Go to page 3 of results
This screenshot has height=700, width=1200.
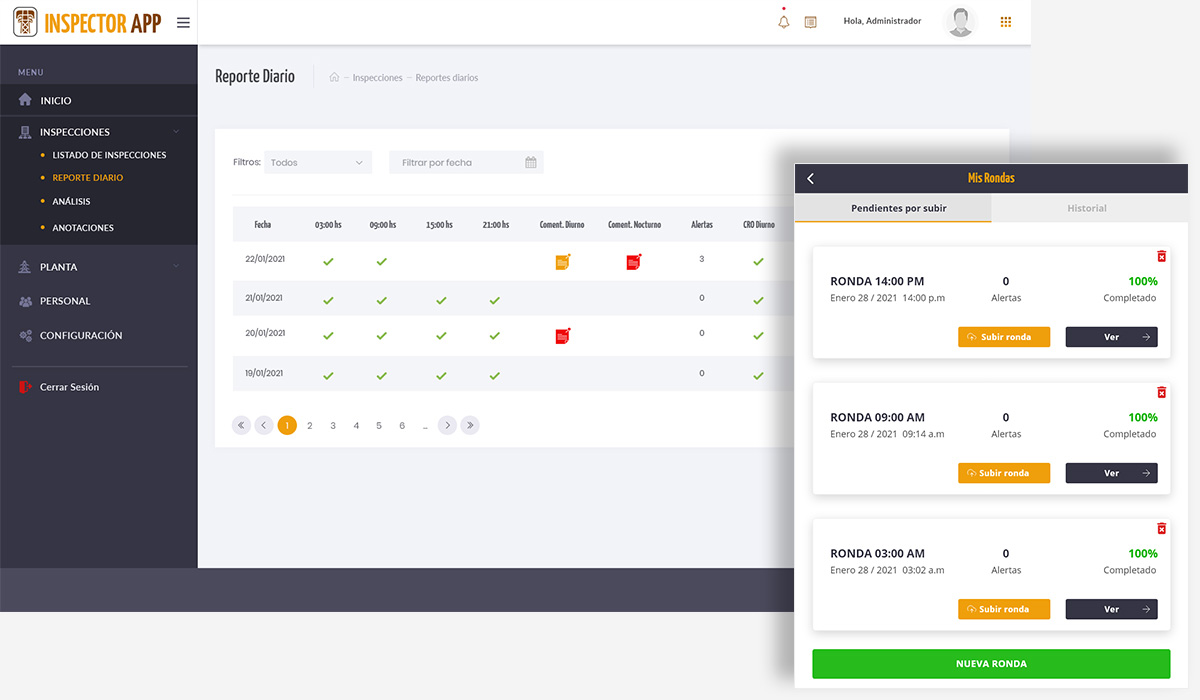(333, 426)
